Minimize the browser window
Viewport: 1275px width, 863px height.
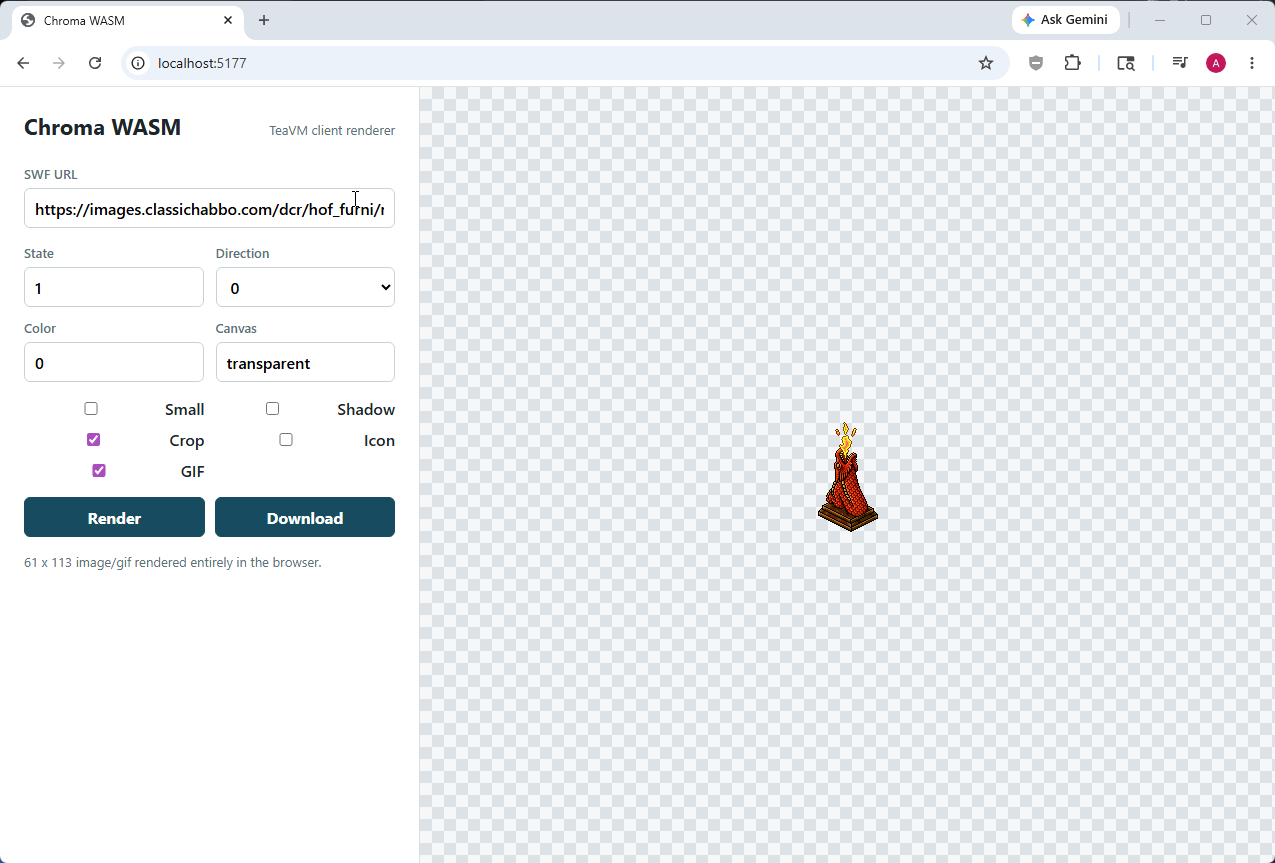coord(1160,20)
